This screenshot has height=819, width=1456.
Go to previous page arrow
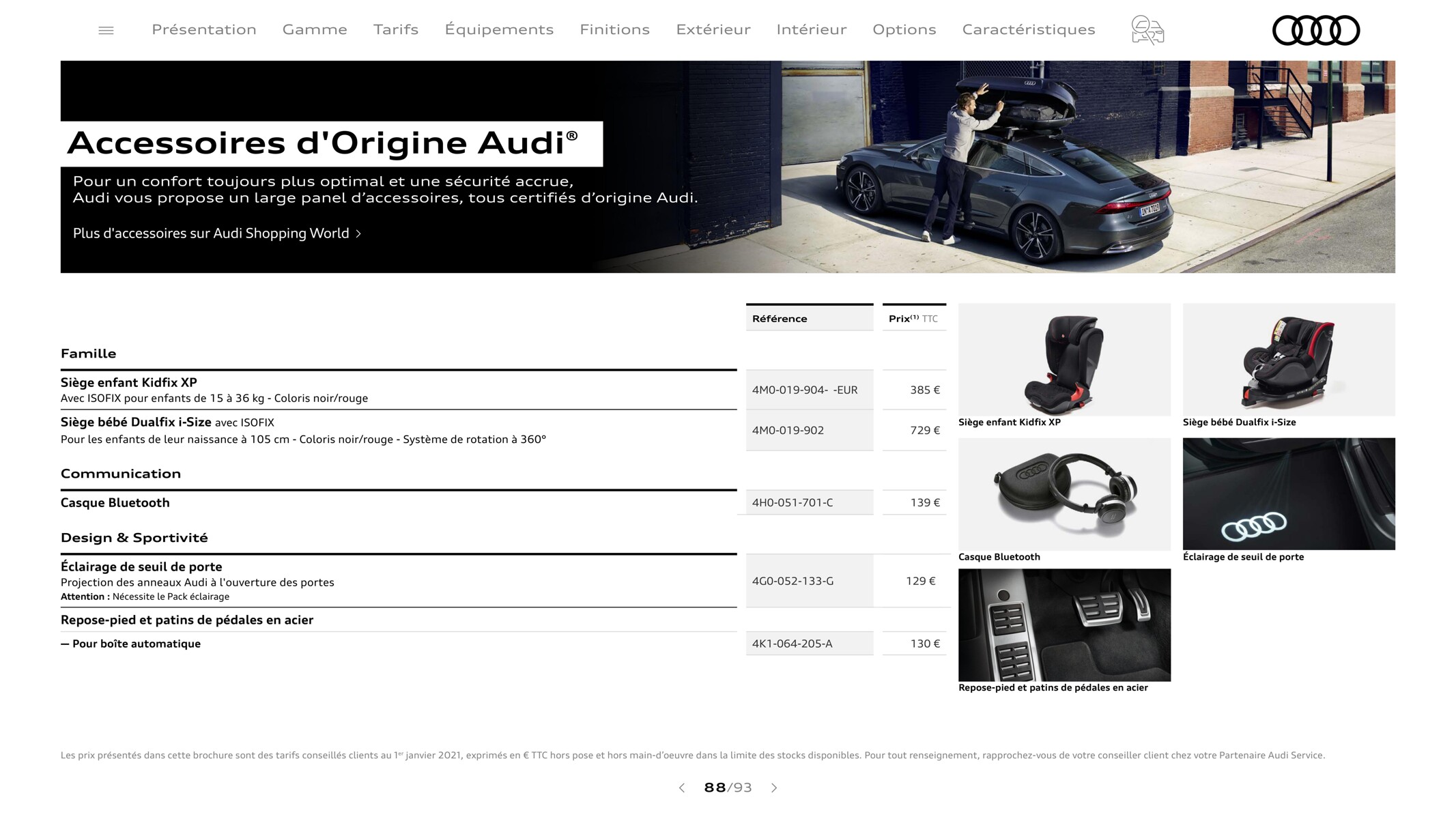(681, 788)
